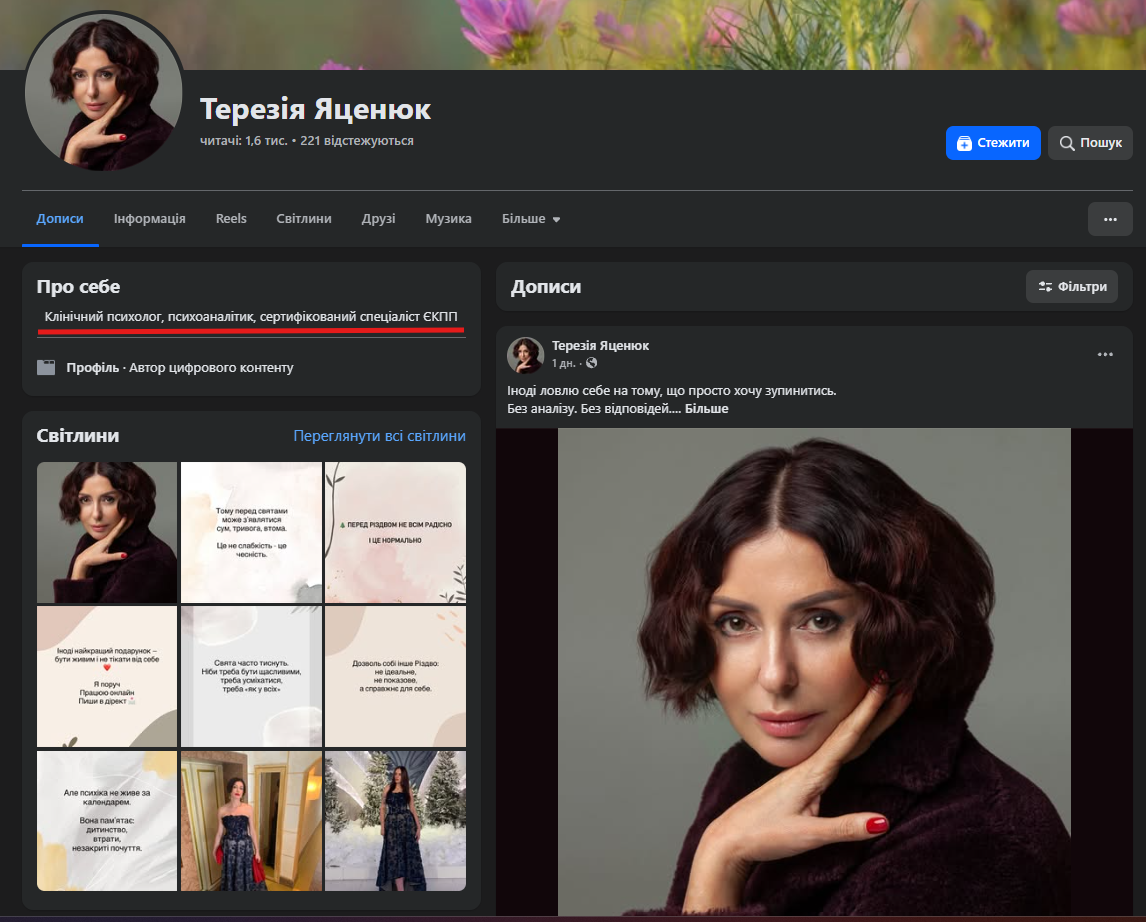Open the first portrait photo thumbnail
The image size is (1146, 922).
click(x=107, y=532)
